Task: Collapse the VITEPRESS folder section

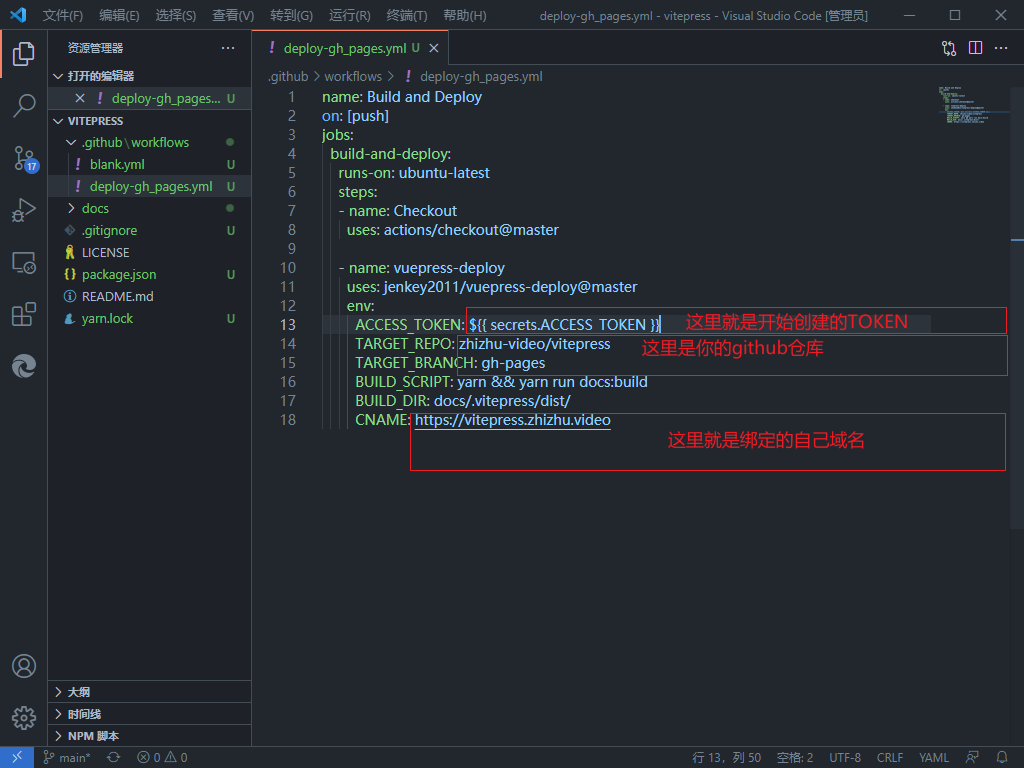Action: point(150,121)
